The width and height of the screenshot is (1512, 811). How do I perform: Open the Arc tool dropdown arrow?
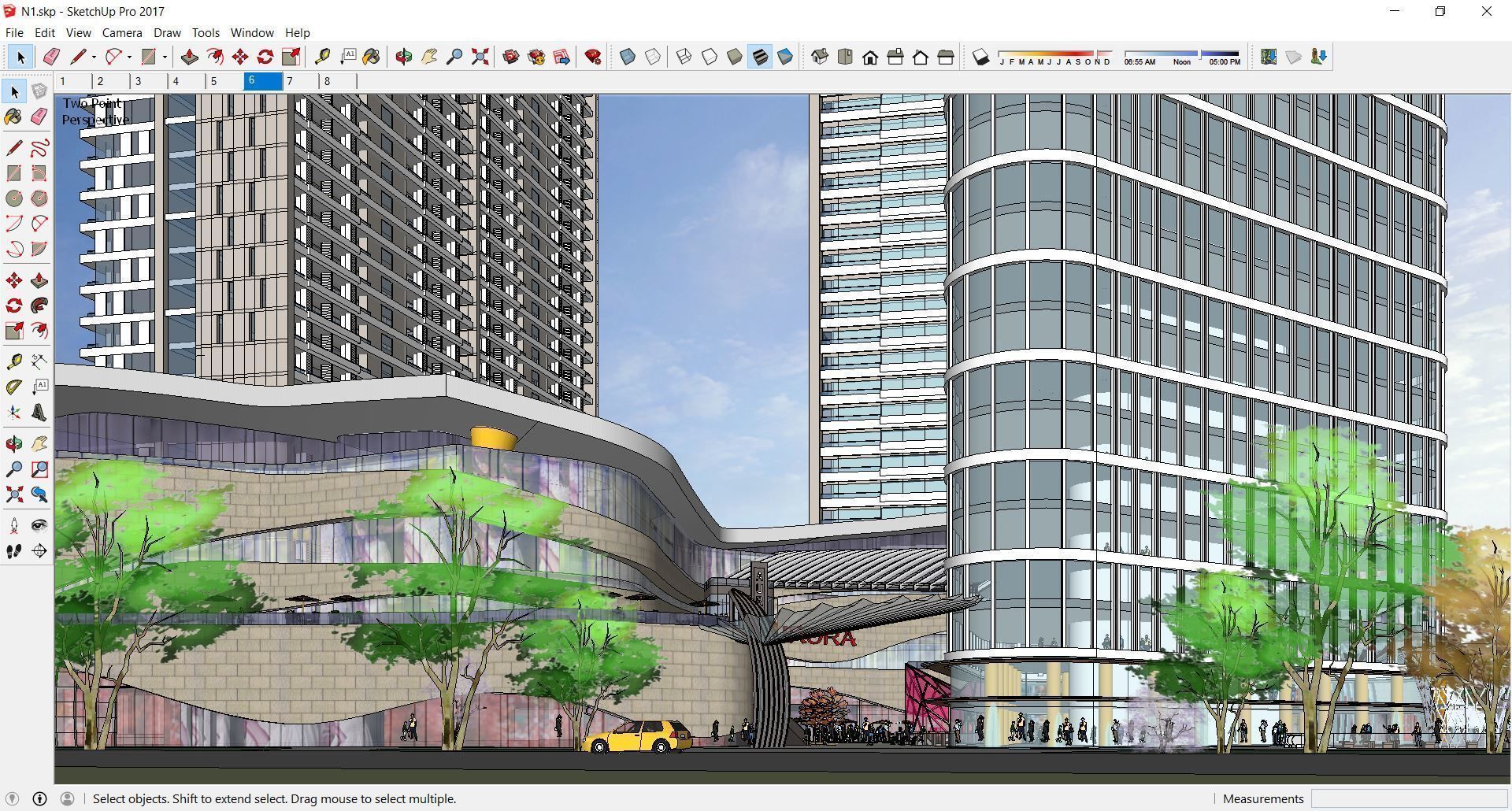pos(129,57)
